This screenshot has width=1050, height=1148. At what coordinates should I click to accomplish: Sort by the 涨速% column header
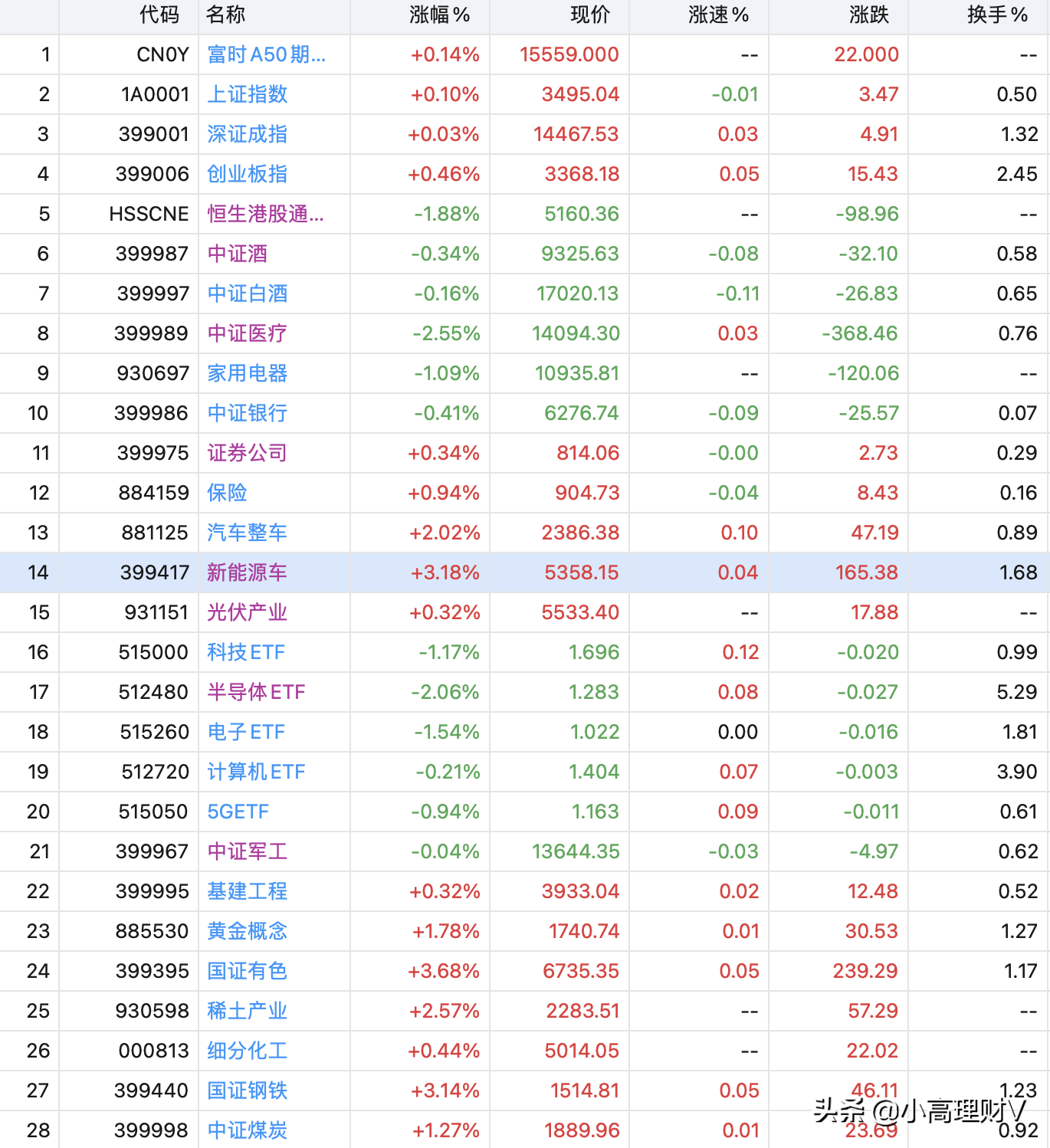pos(718,15)
